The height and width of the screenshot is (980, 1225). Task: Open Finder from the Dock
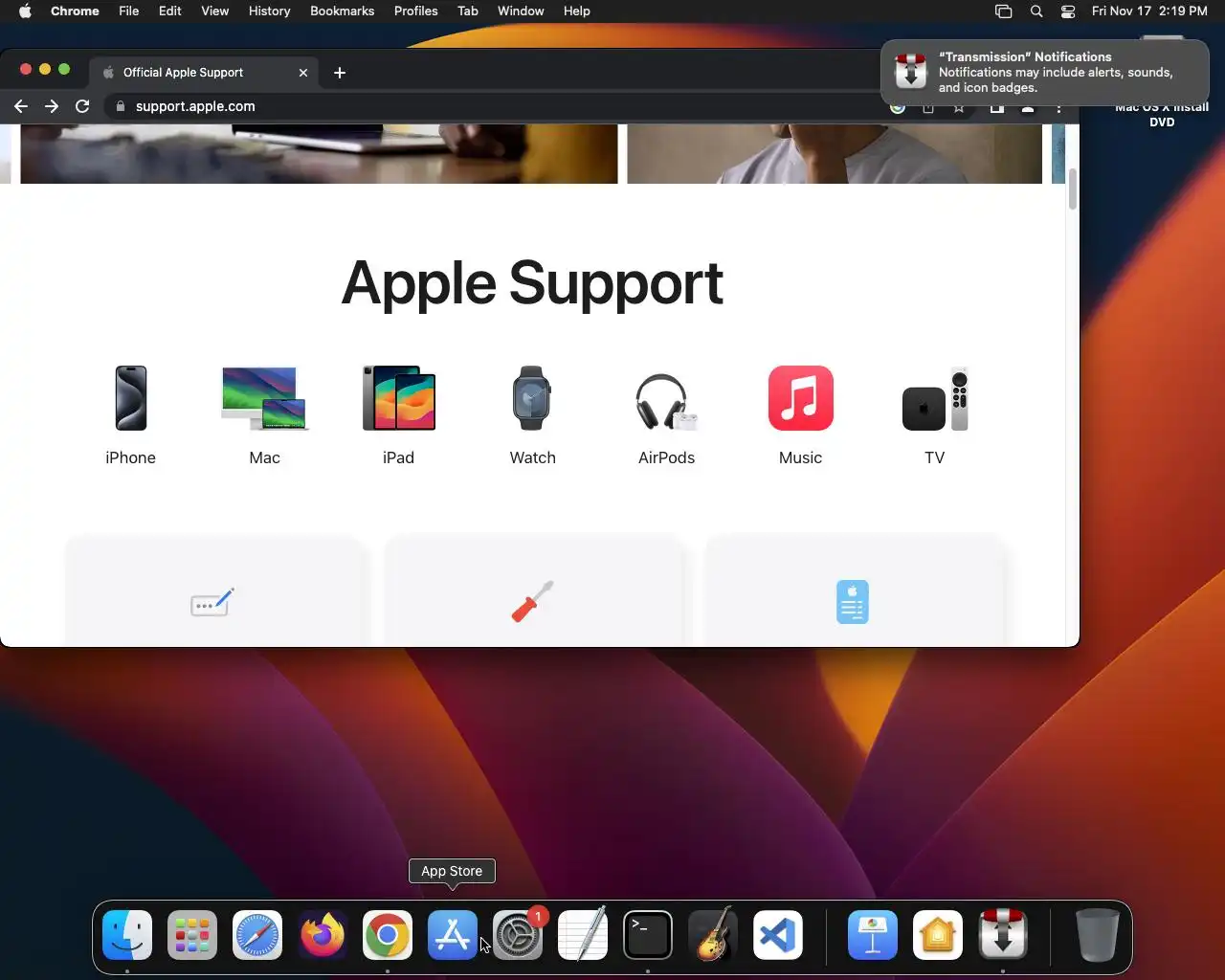tap(127, 935)
